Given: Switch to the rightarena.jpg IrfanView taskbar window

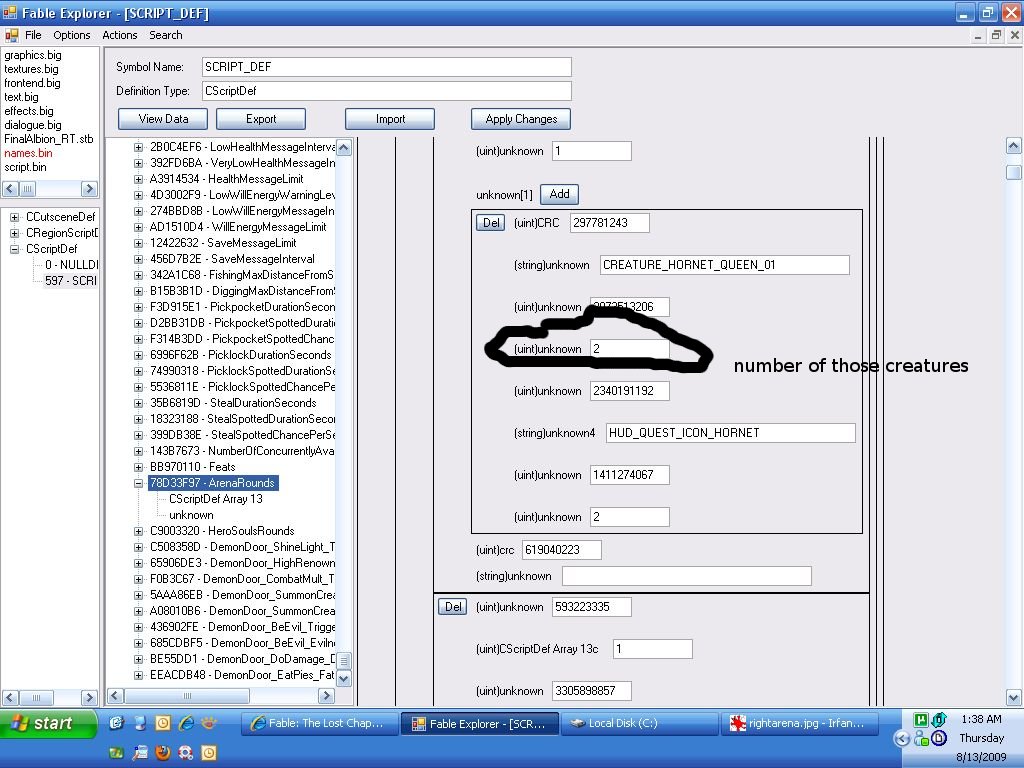Looking at the screenshot, I should coord(799,723).
